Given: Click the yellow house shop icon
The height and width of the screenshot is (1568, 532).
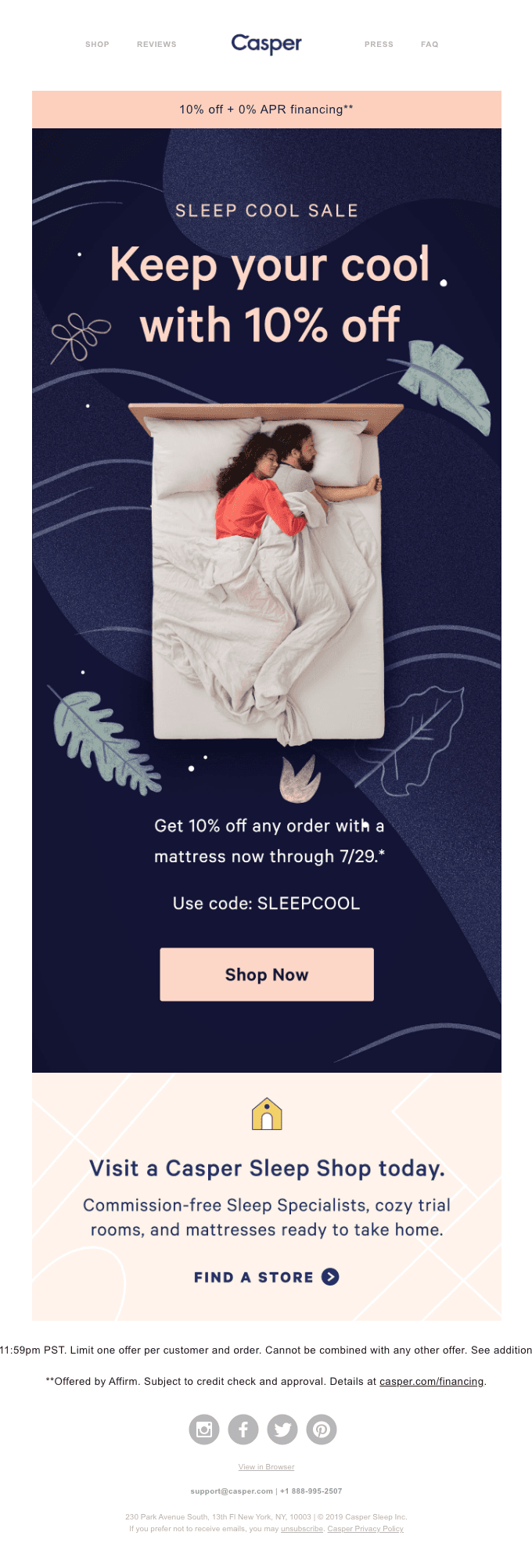Looking at the screenshot, I should [x=267, y=1114].
